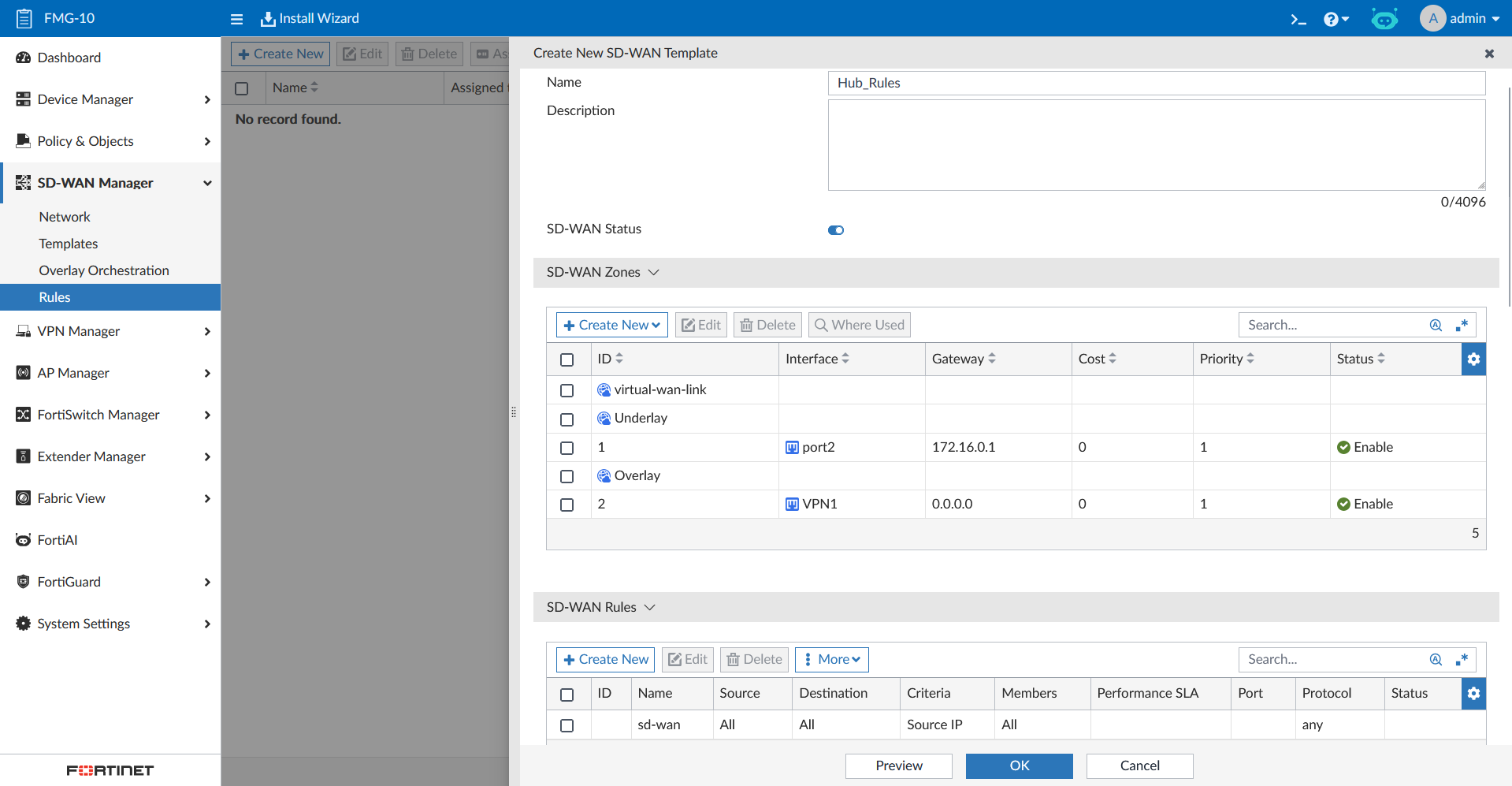Toggle the SD-WAN Status switch
The image size is (1512, 786).
835,230
